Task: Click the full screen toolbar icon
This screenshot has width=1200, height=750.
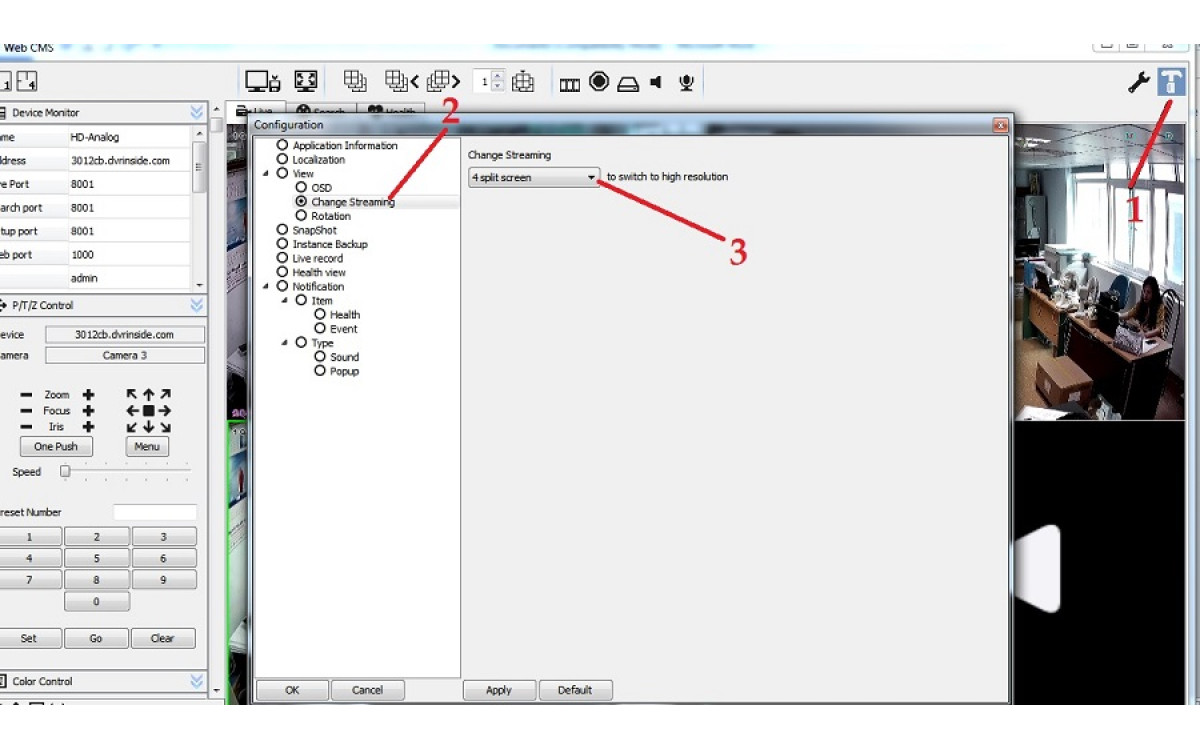Action: [x=306, y=82]
